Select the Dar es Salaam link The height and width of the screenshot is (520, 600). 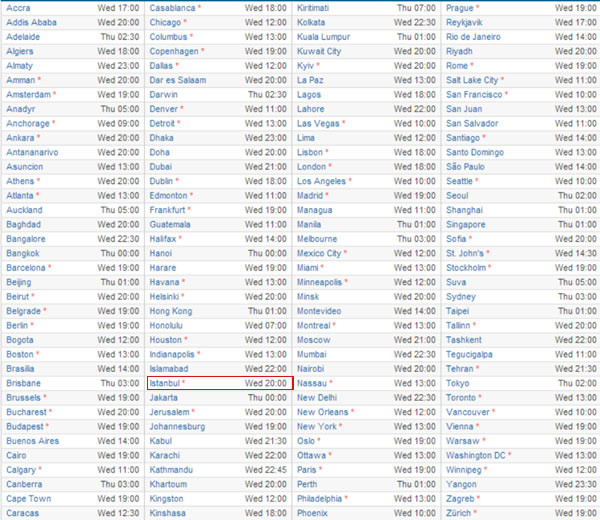click(x=176, y=80)
